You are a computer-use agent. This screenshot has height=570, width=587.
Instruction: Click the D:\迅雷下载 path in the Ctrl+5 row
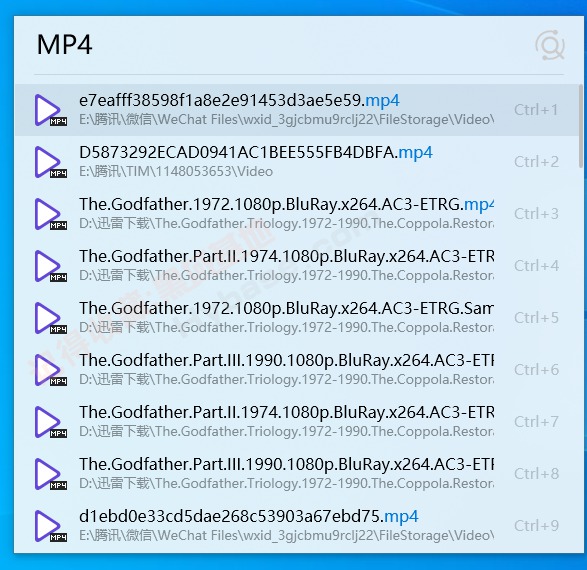coord(286,328)
